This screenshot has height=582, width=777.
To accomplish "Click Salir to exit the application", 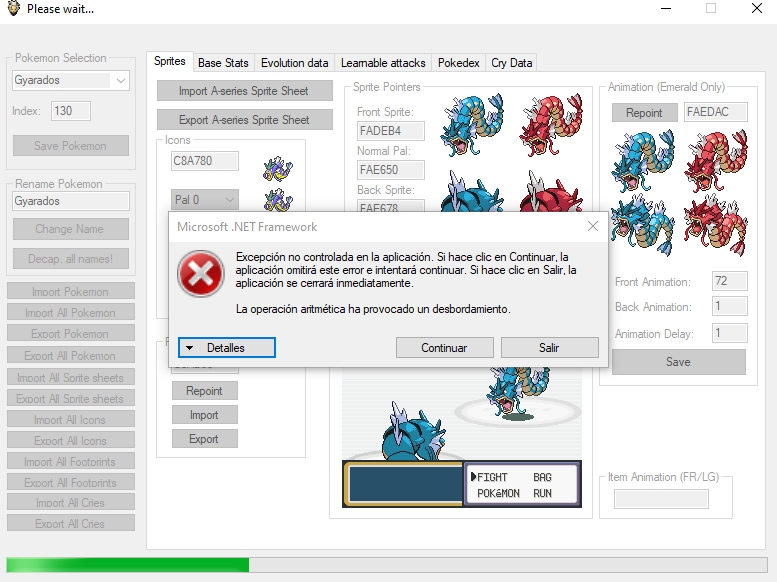I will coord(549,348).
